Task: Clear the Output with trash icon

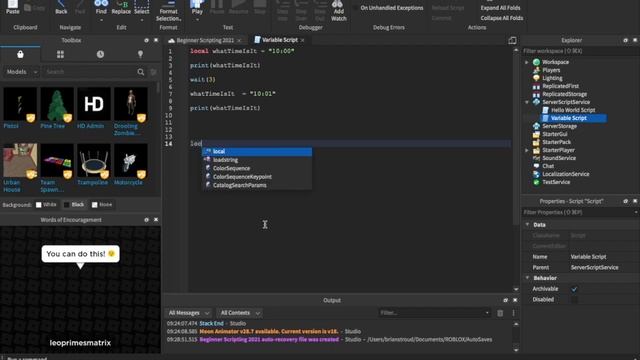Action: click(x=500, y=313)
